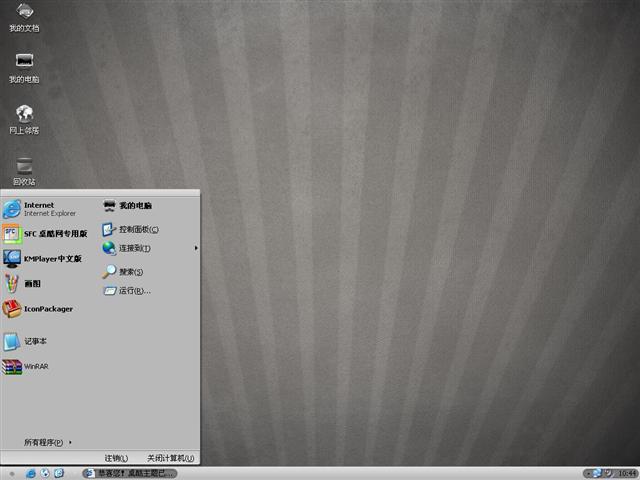Open the 我的电脑 desktop icon

[x=24, y=68]
